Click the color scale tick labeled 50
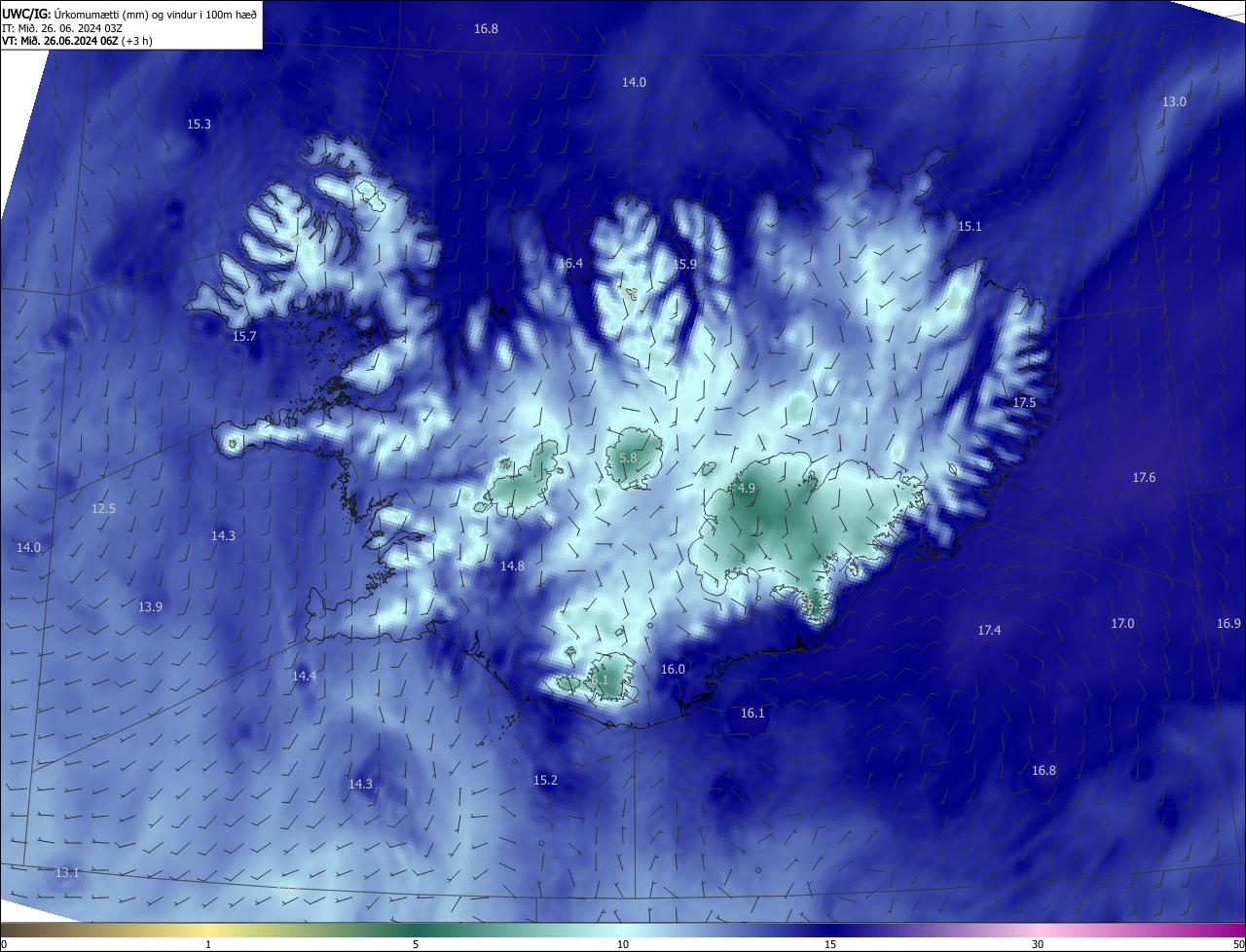Image resolution: width=1246 pixels, height=952 pixels. point(1238,944)
